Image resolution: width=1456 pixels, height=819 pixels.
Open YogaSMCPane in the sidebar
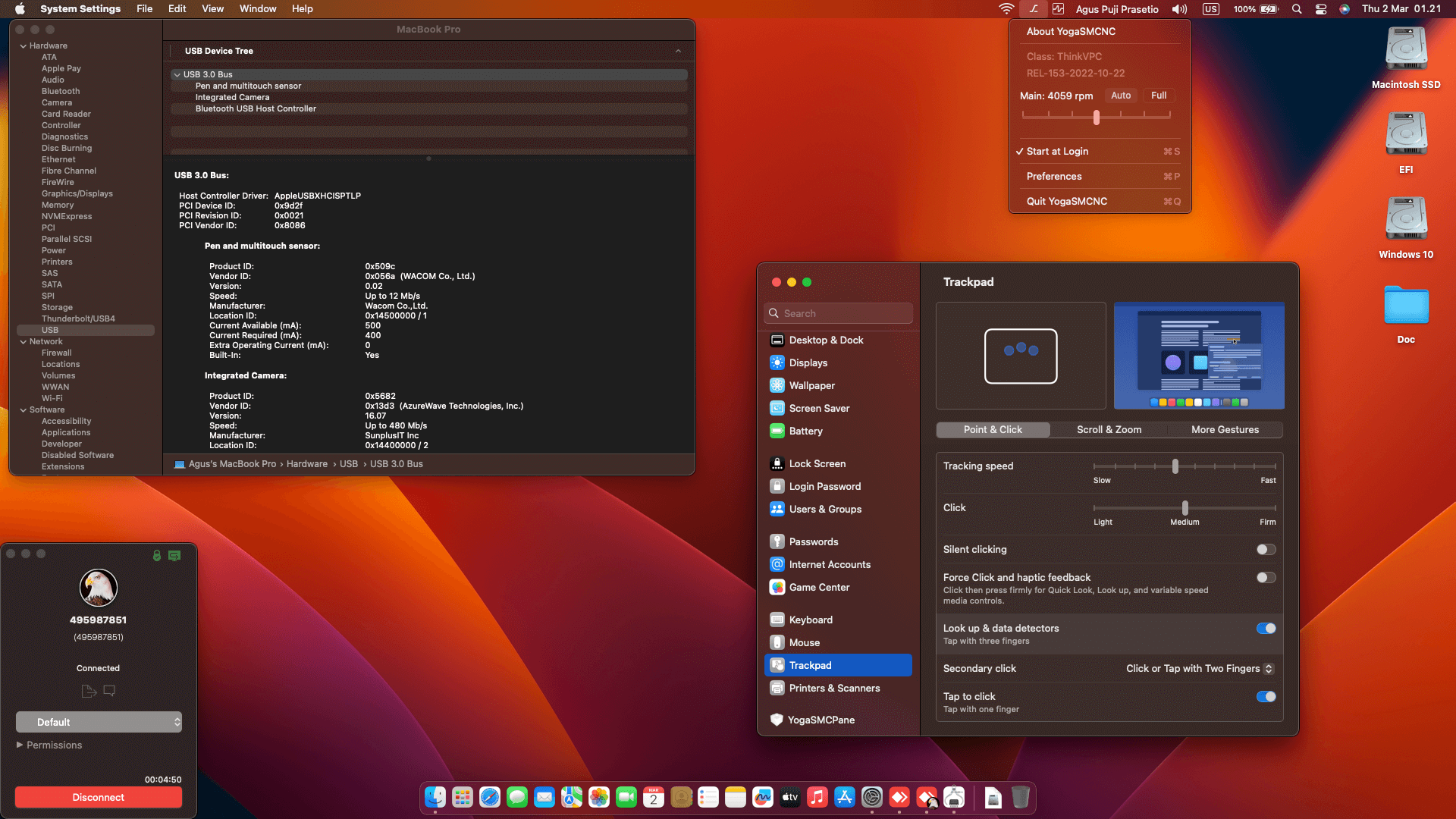click(x=821, y=720)
